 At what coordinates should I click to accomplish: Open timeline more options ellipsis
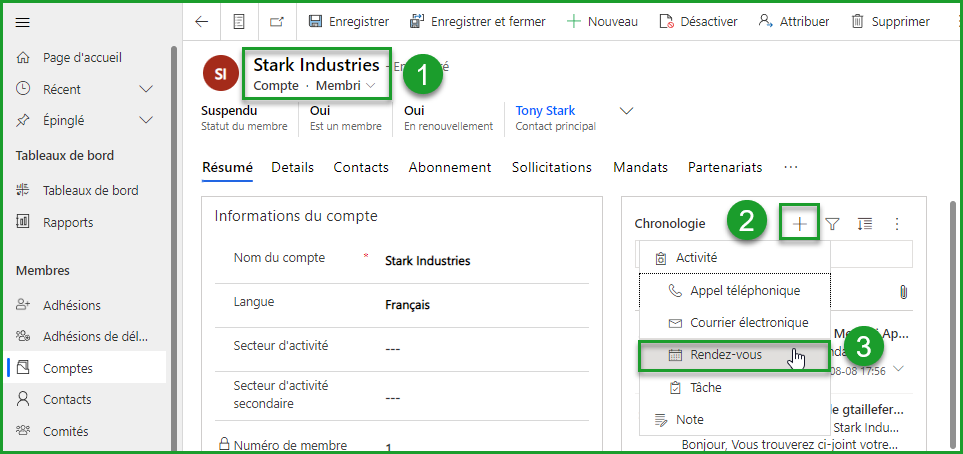[x=897, y=224]
